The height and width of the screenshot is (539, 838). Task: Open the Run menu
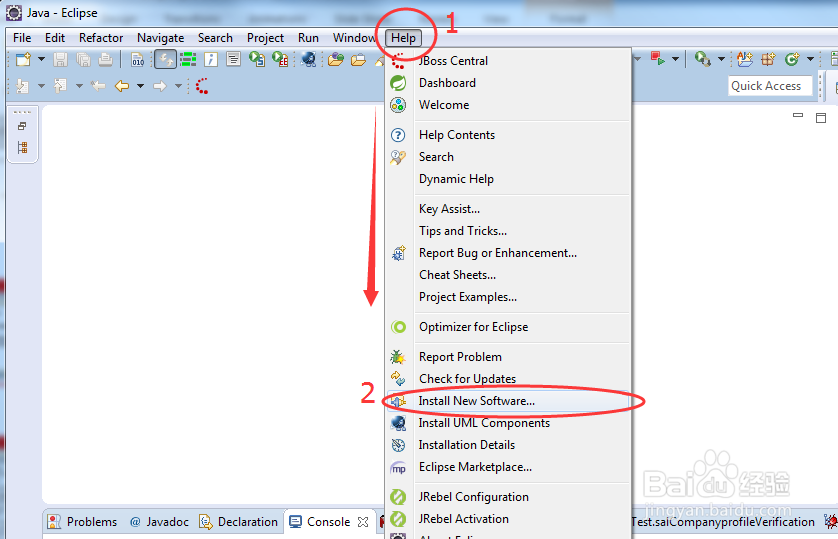[x=308, y=38]
